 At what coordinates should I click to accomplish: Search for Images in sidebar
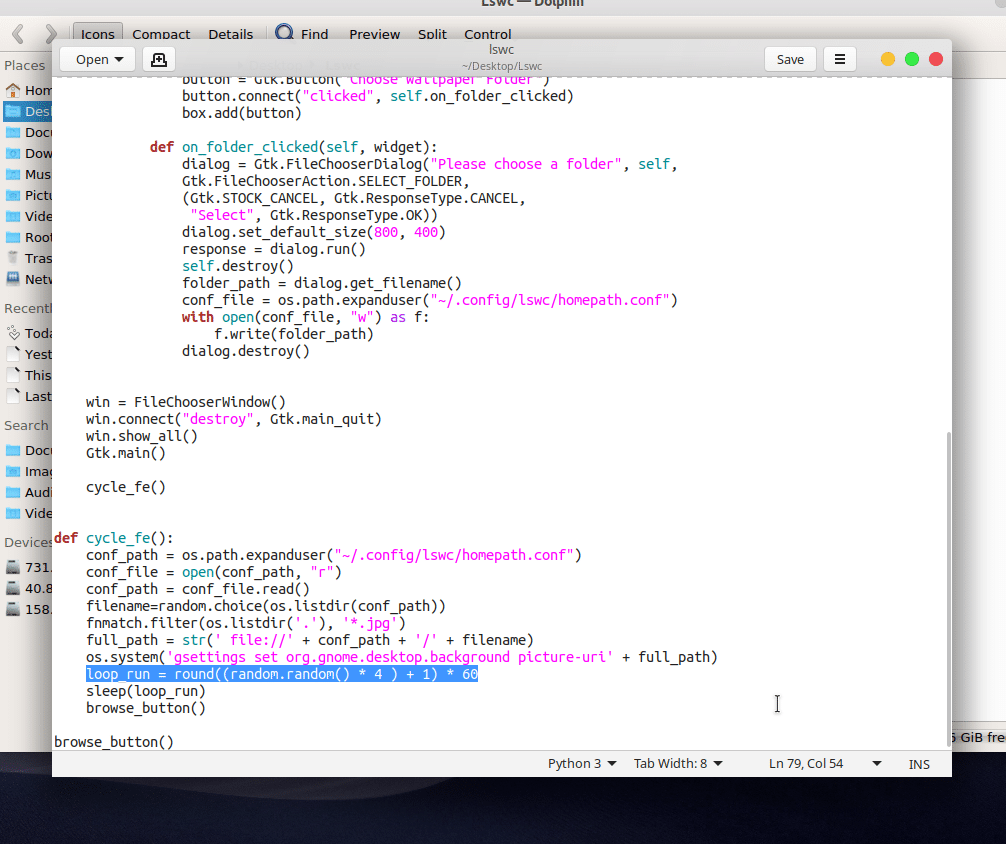click(x=28, y=472)
